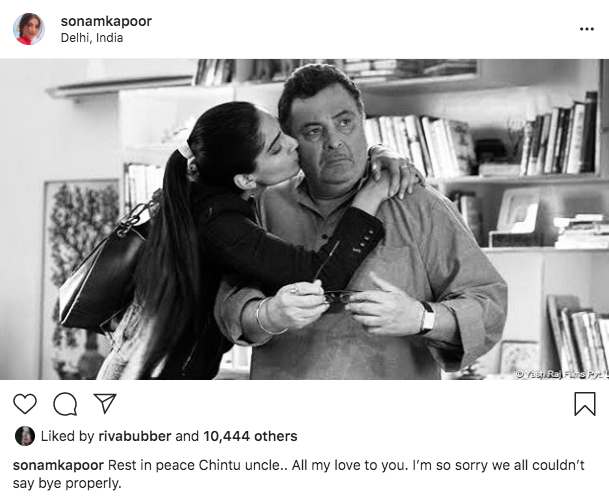The image size is (609, 497).
Task: Click rivabubber's small avatar next to Liked by
Action: tap(24, 436)
